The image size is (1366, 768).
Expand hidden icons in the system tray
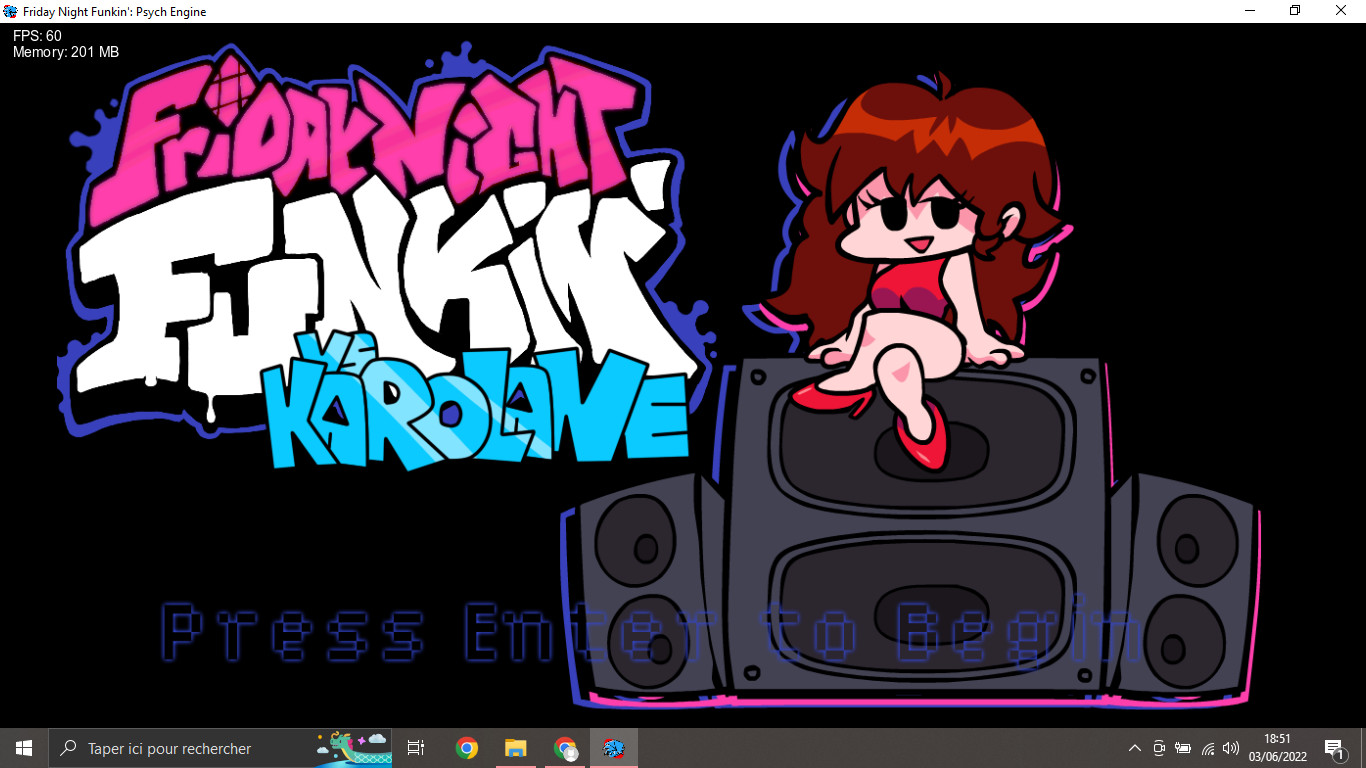pos(1134,747)
